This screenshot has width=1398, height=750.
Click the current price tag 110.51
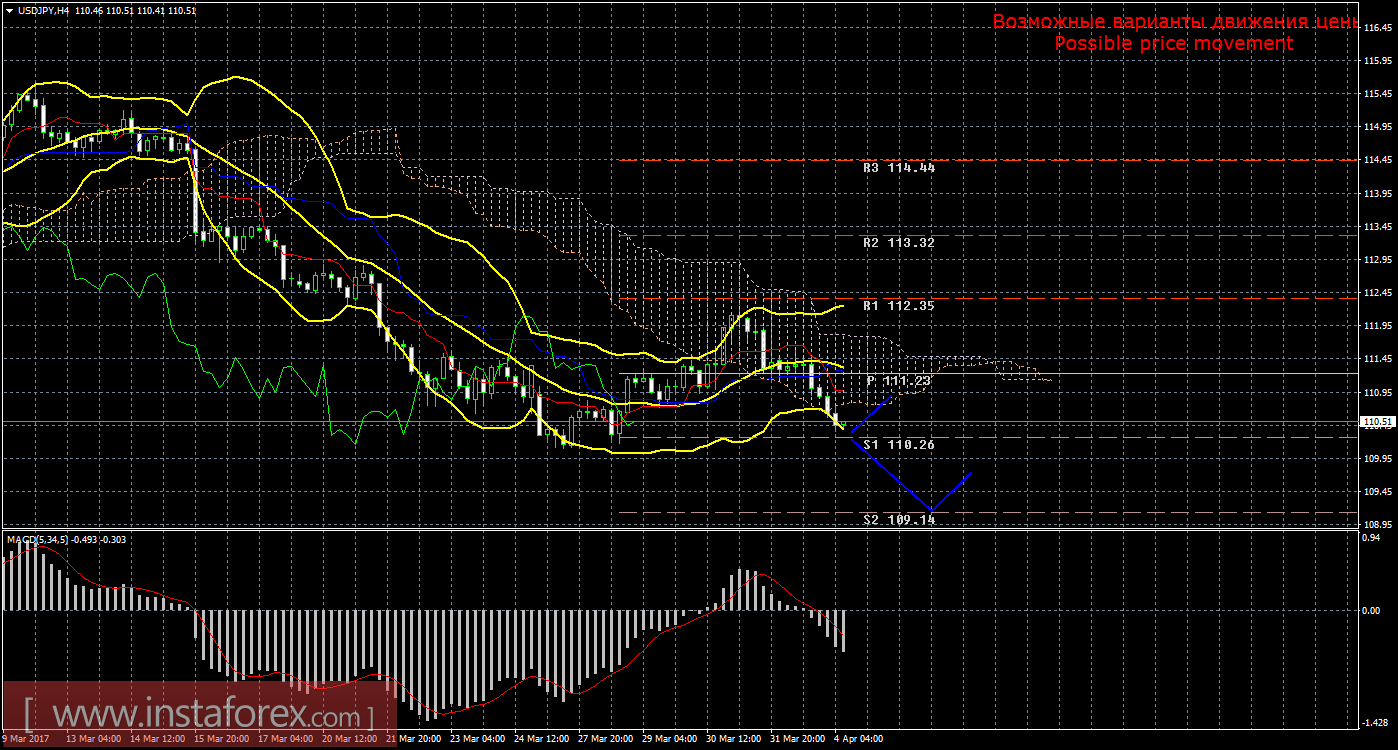pos(1379,423)
